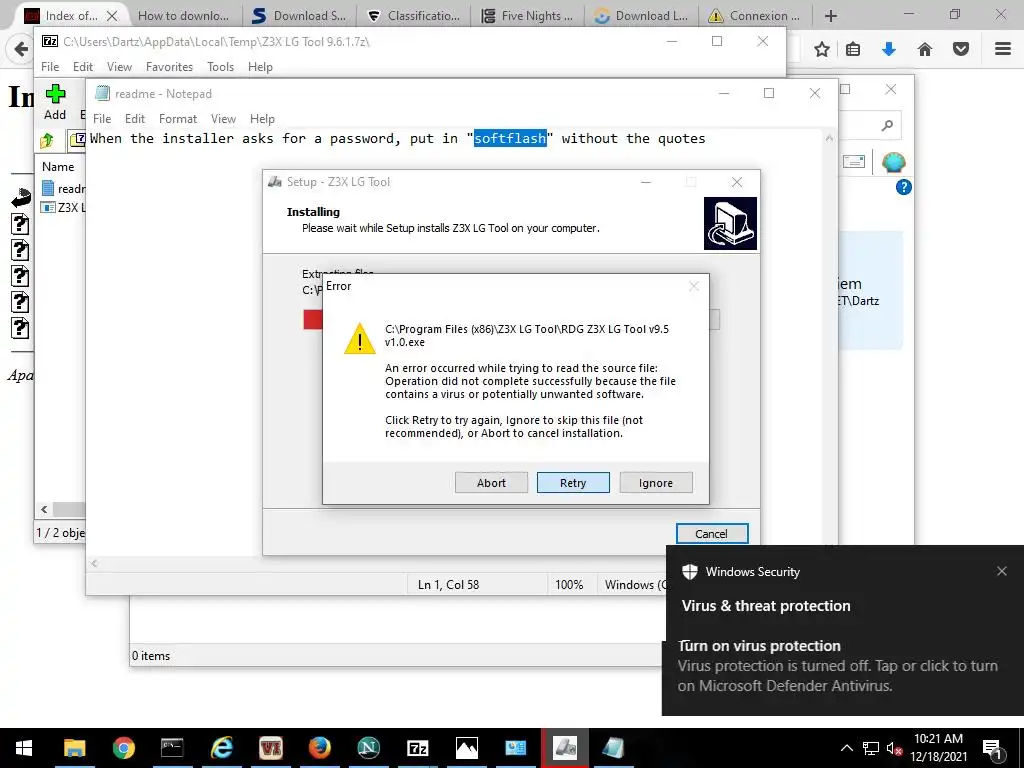Open 7-Zip Tools menu

point(220,67)
